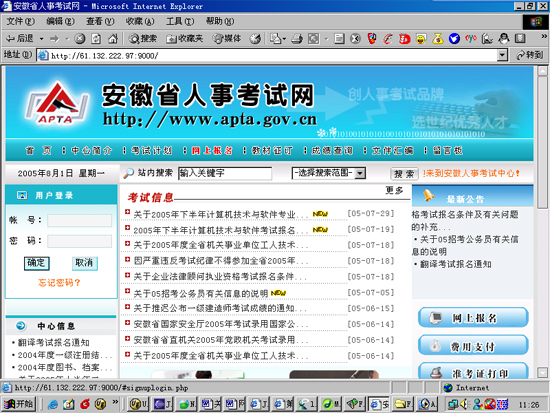Screen dimensions: 550x413
Task: Click the Refresh page icon
Action: [96, 39]
